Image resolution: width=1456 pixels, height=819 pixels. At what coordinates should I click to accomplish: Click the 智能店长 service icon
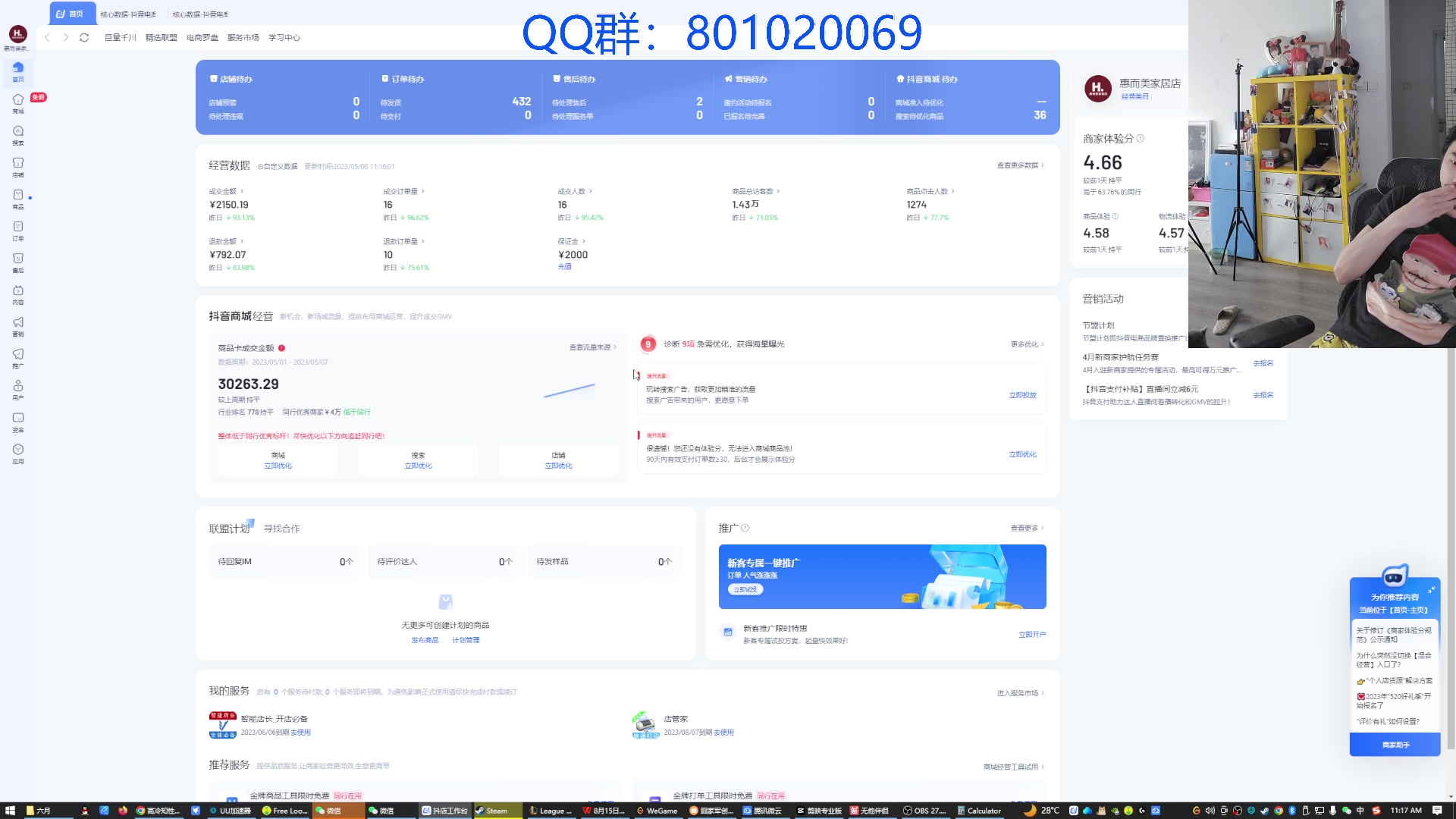223,725
